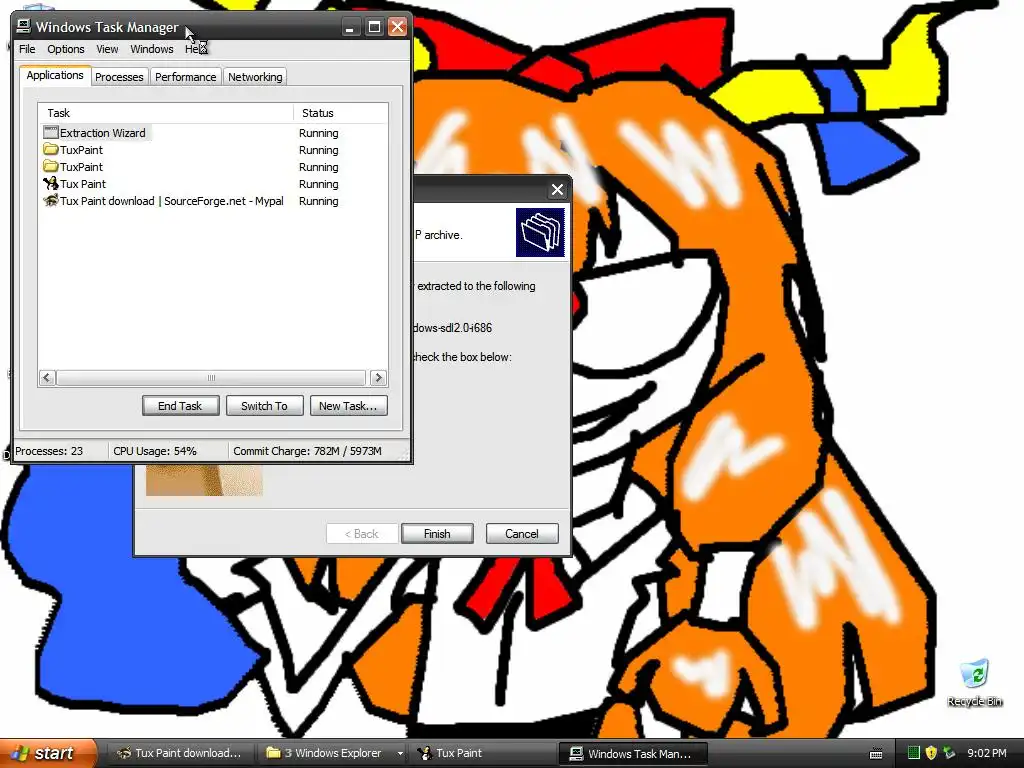Click the right arrow of horizontal scrollbar
1024x768 pixels.
[x=378, y=377]
